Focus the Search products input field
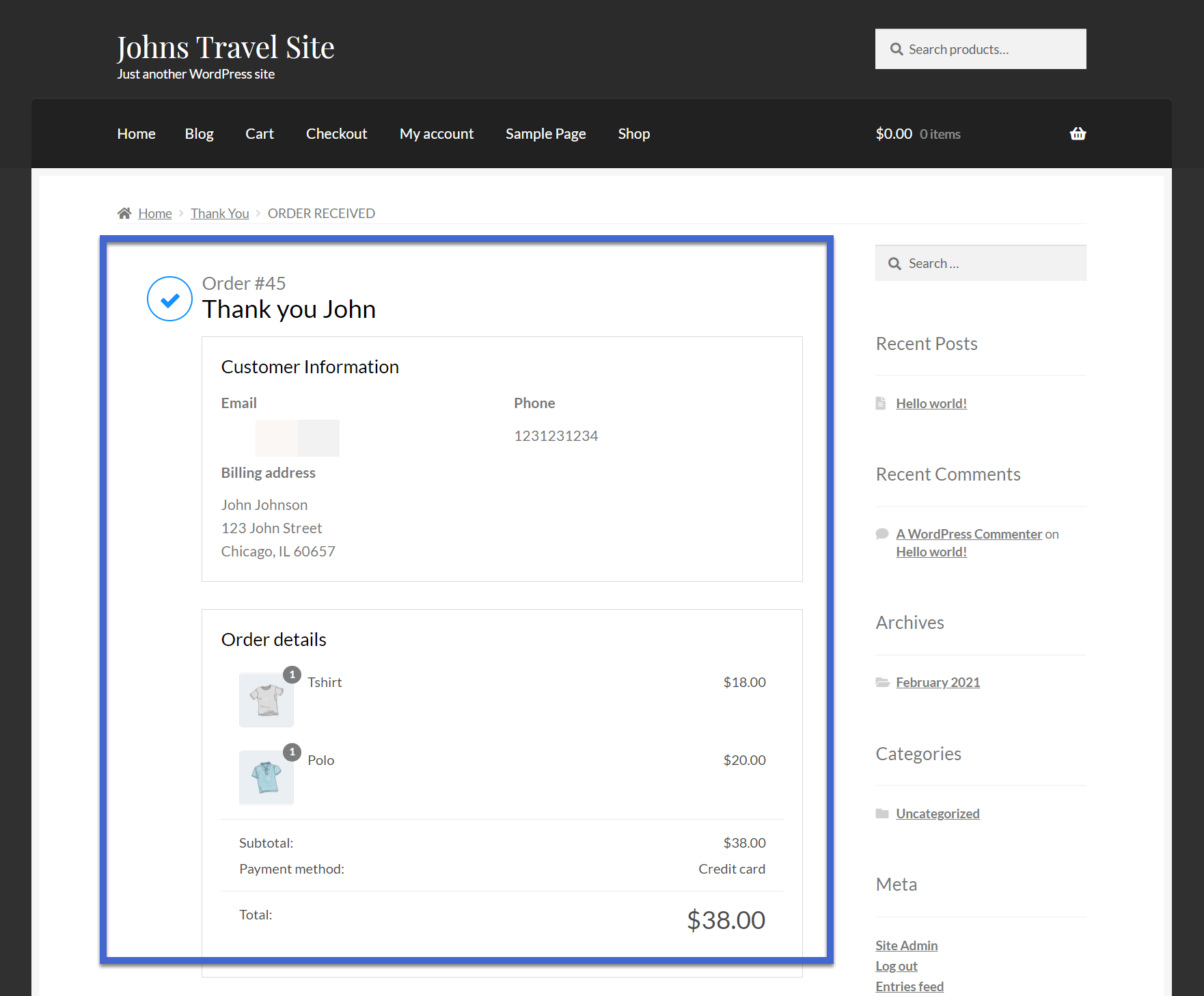Screen dimensions: 1204x996 click(x=991, y=49)
